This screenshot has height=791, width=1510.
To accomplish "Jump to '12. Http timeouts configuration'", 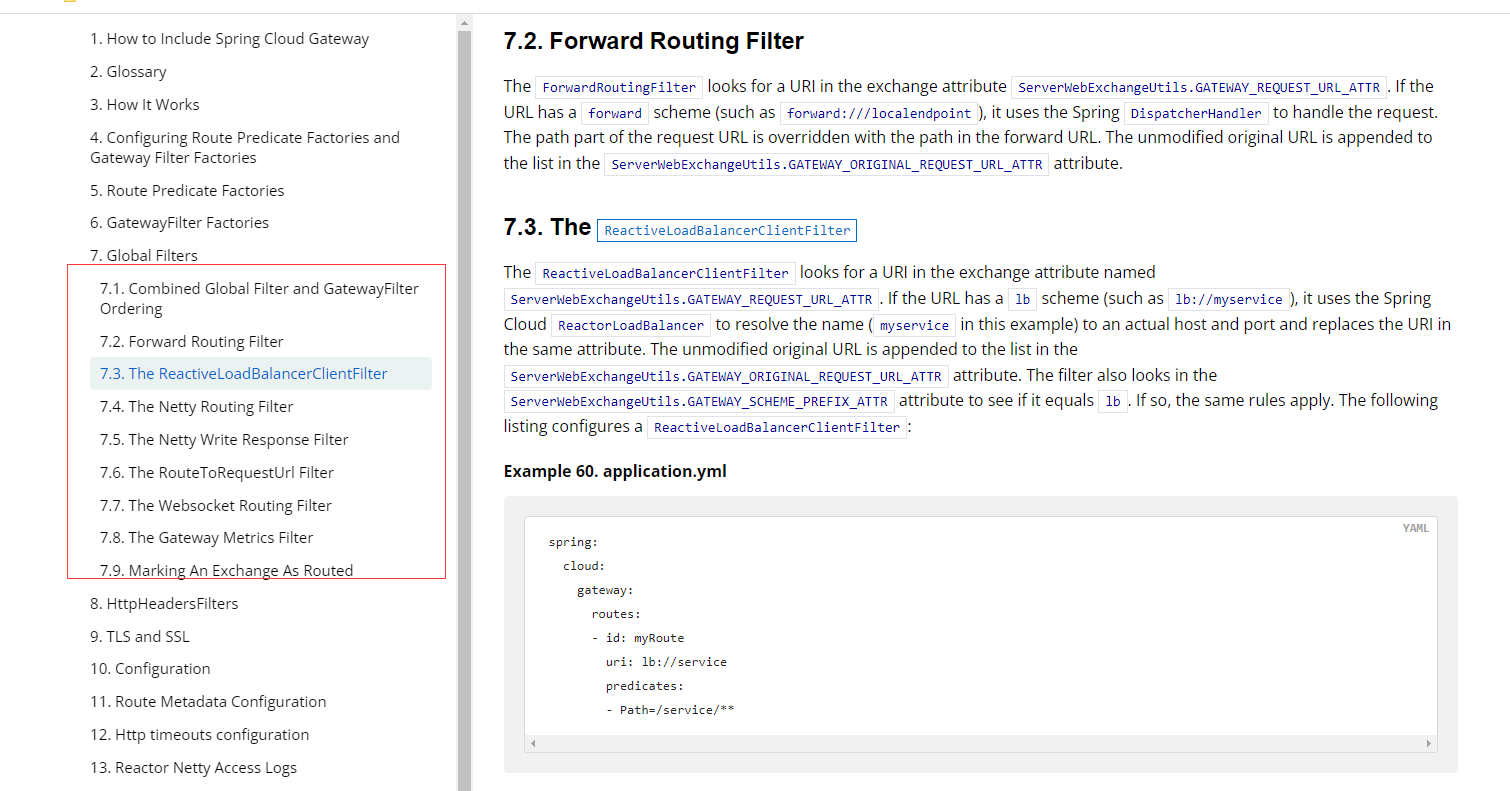I will (x=199, y=735).
